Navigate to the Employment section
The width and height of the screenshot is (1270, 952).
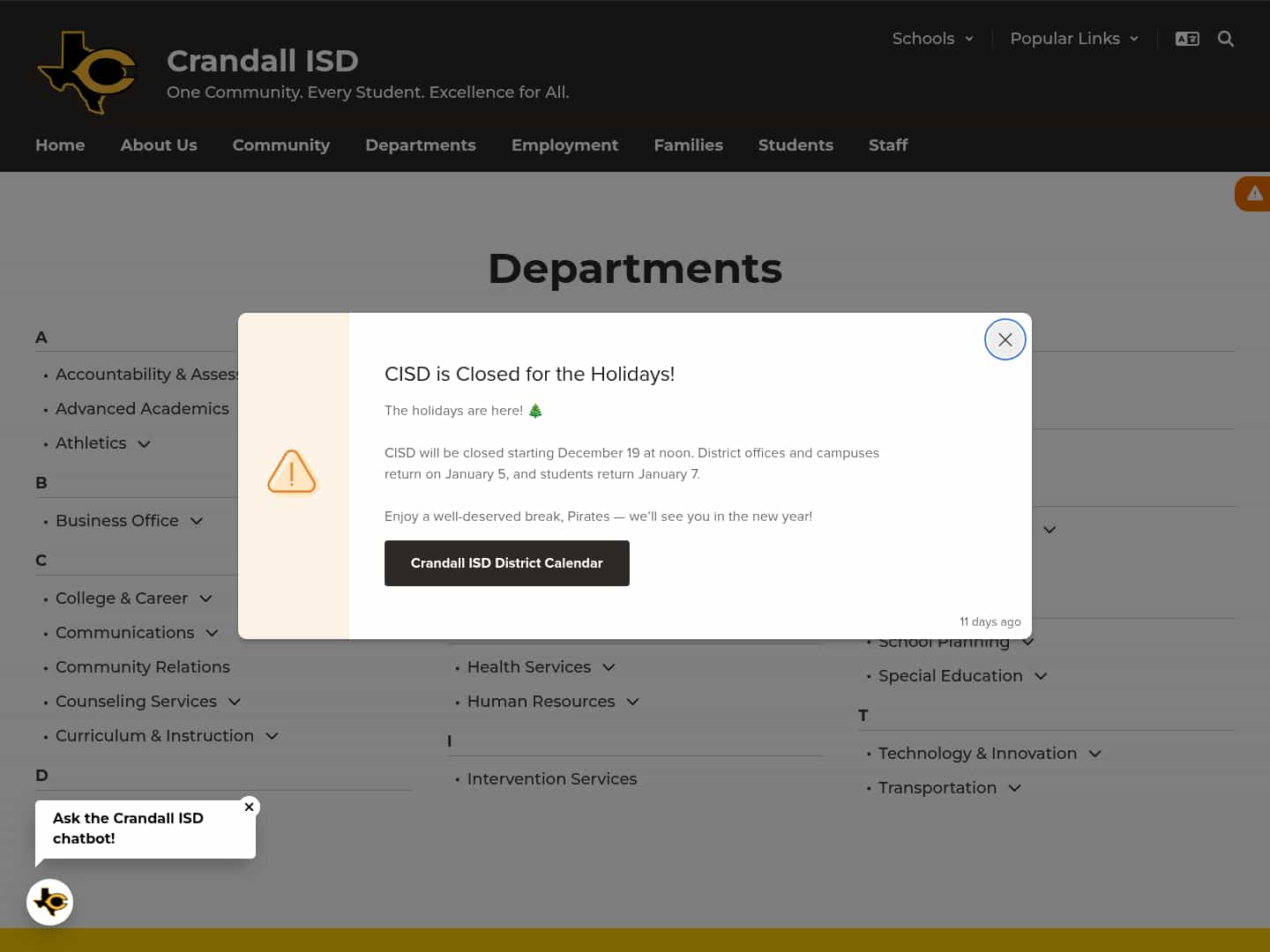coord(564,145)
